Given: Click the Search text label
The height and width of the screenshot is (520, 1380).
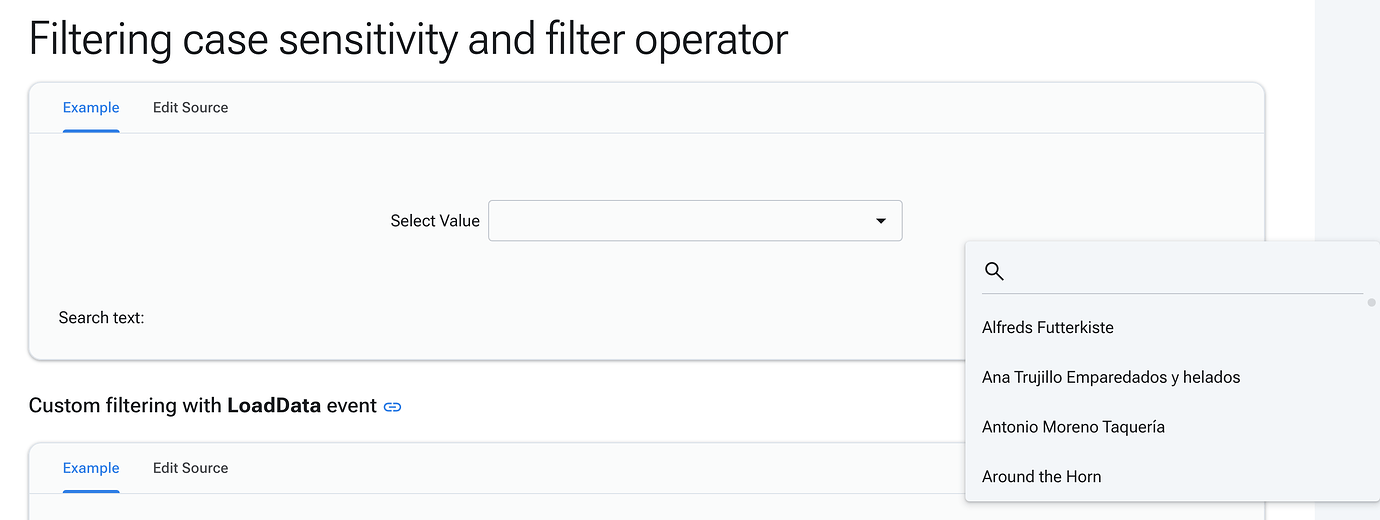Looking at the screenshot, I should pyautogui.click(x=101, y=318).
